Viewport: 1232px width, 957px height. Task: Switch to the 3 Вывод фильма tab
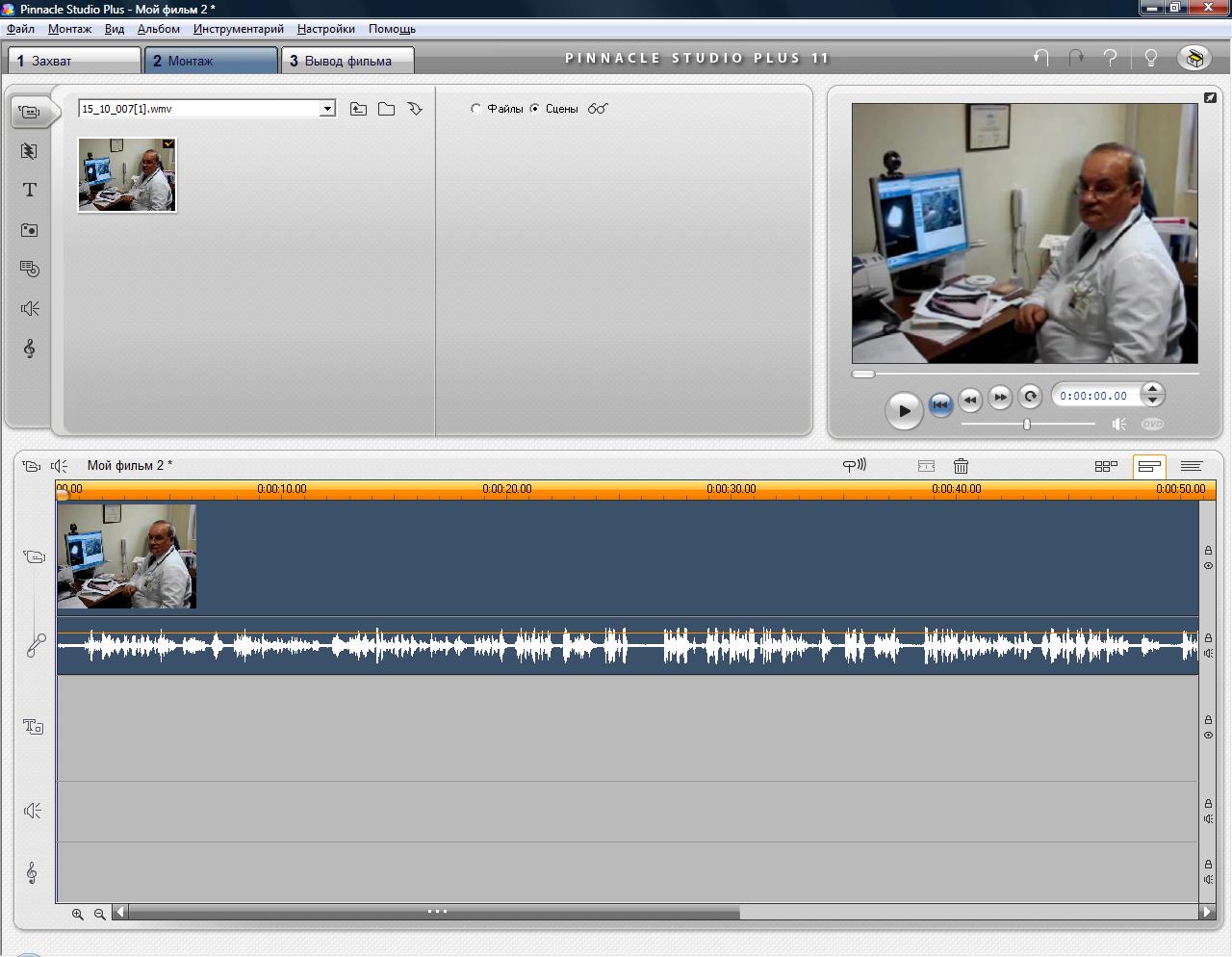pos(348,61)
